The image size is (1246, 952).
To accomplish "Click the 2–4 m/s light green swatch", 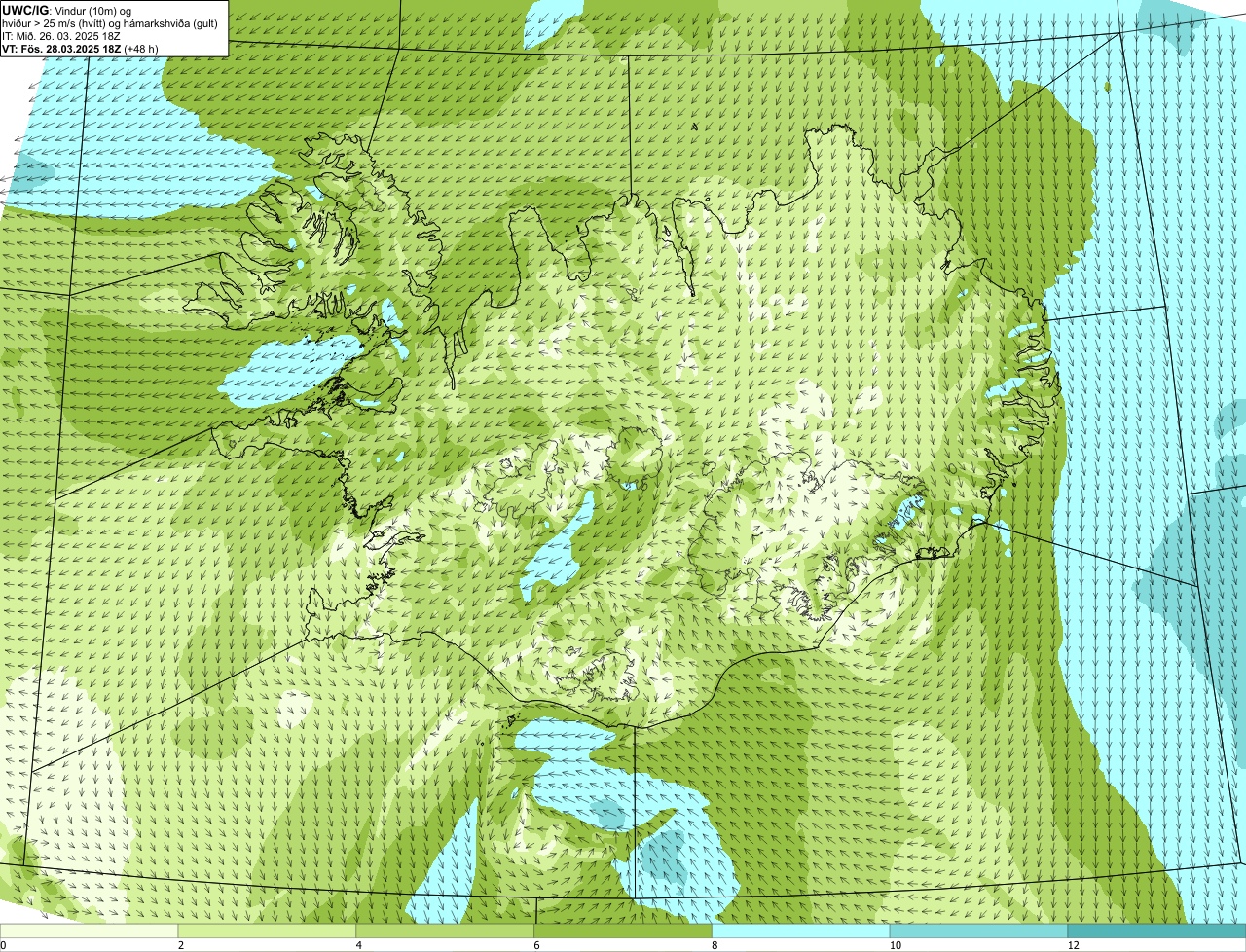I will [x=268, y=931].
